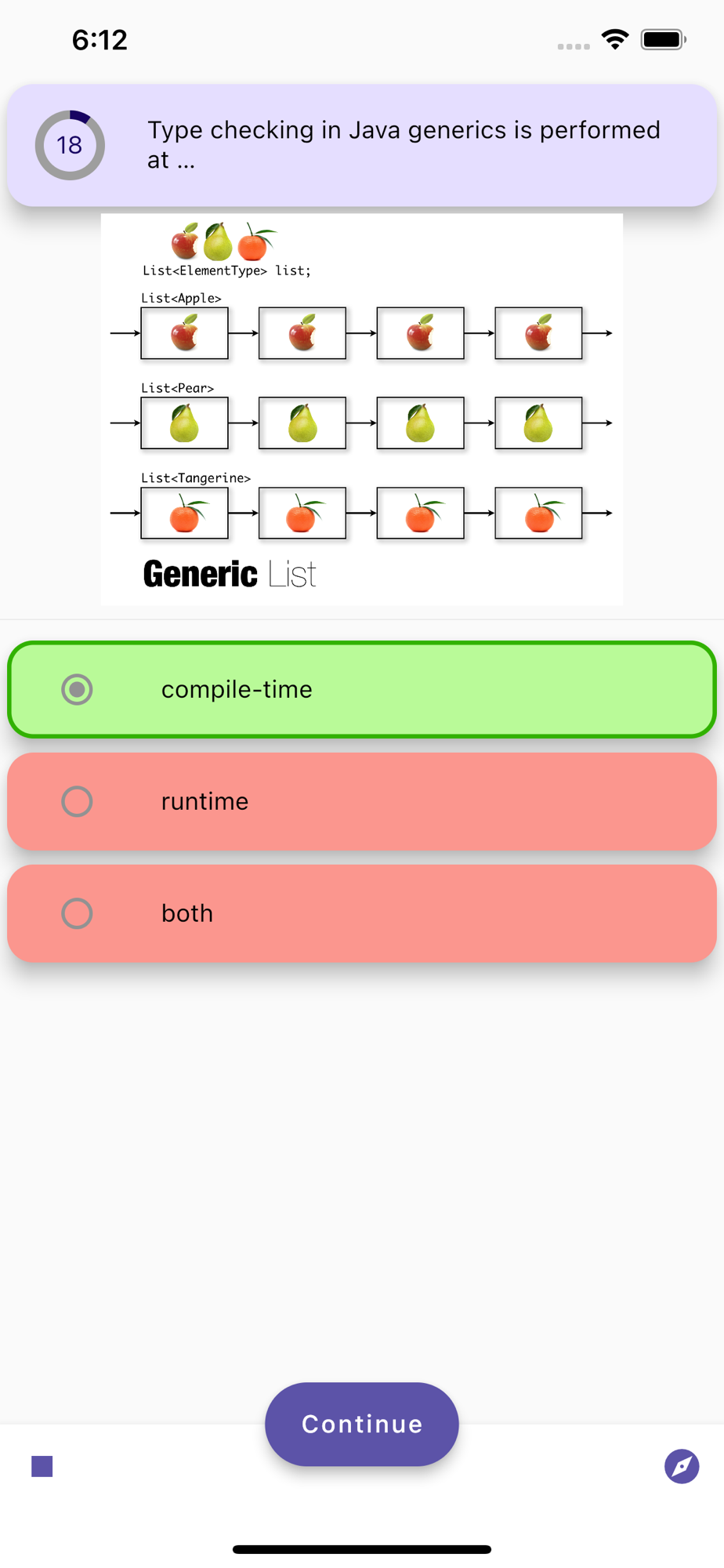Tap the battery status bar icon

tap(663, 39)
